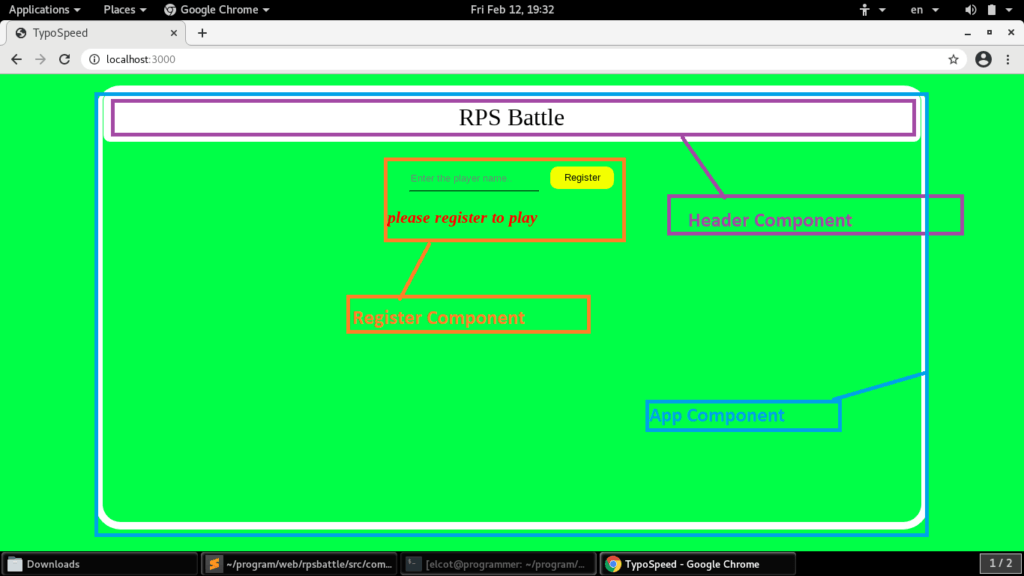Focus the player name input field
The height and width of the screenshot is (576, 1024).
473,179
